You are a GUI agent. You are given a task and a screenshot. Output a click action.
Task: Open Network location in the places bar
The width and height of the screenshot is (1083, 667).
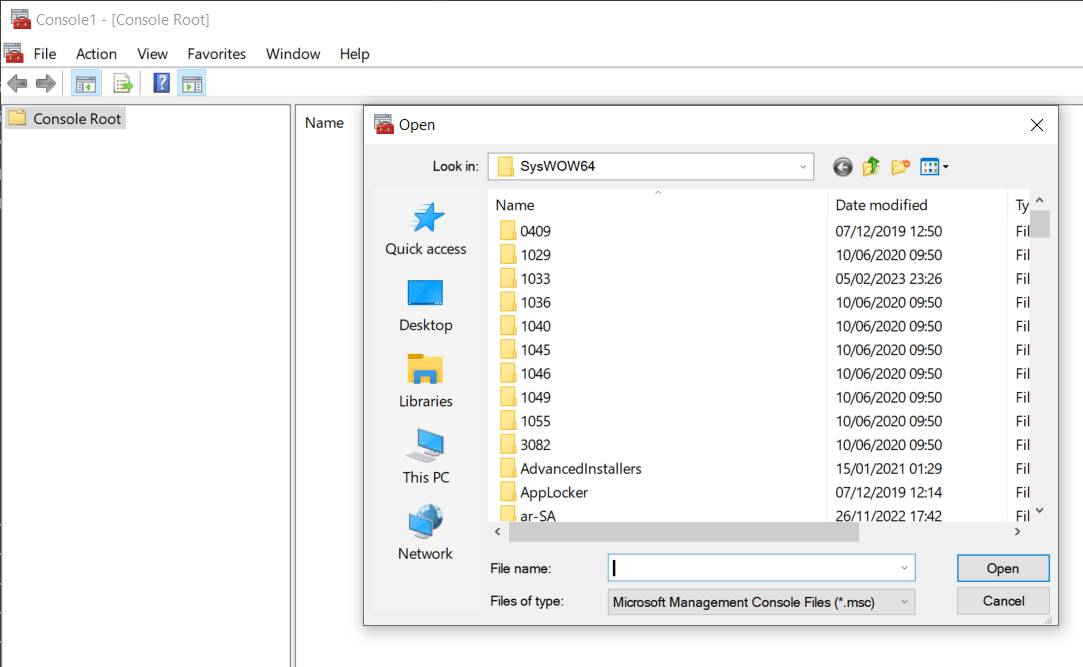[426, 533]
